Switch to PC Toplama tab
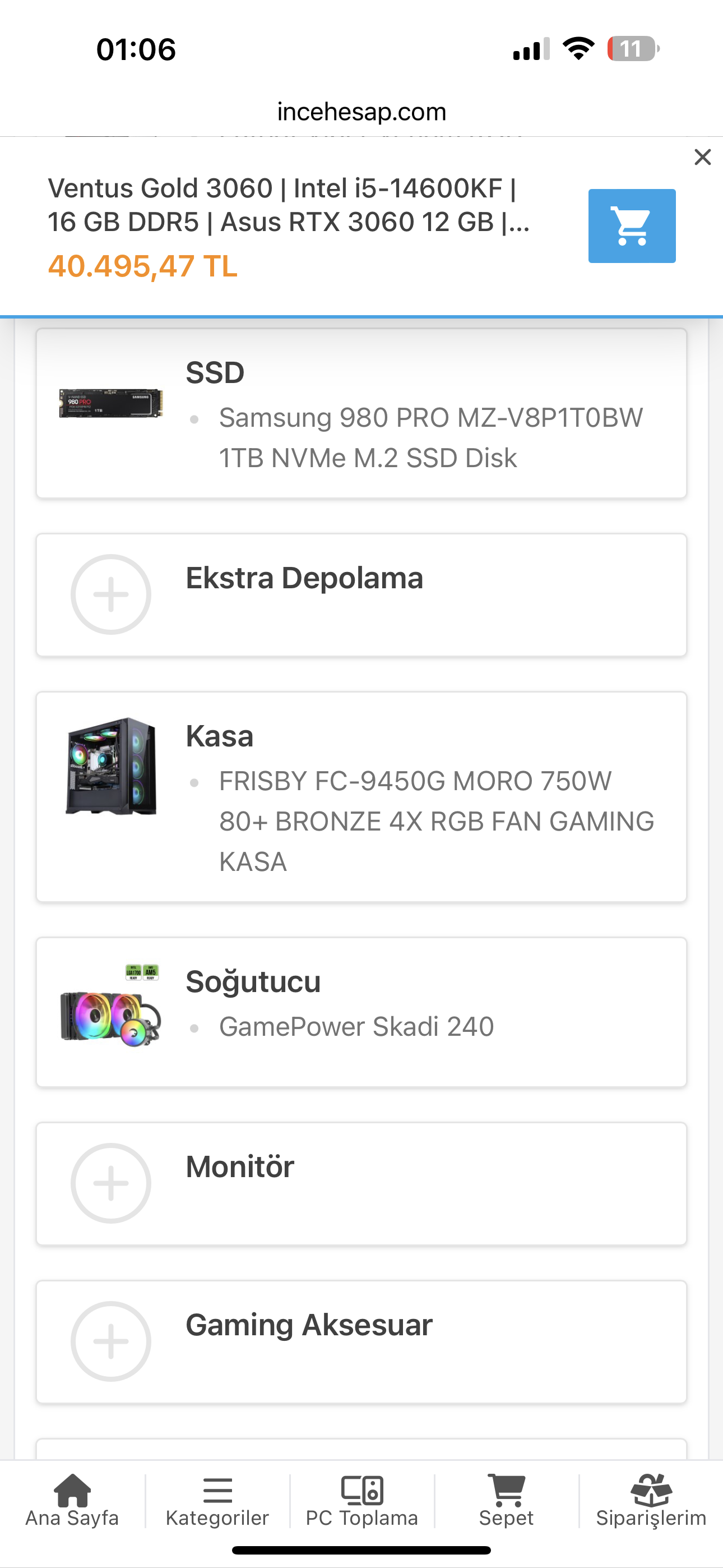Screen dimensions: 723x1568 [361, 1501]
